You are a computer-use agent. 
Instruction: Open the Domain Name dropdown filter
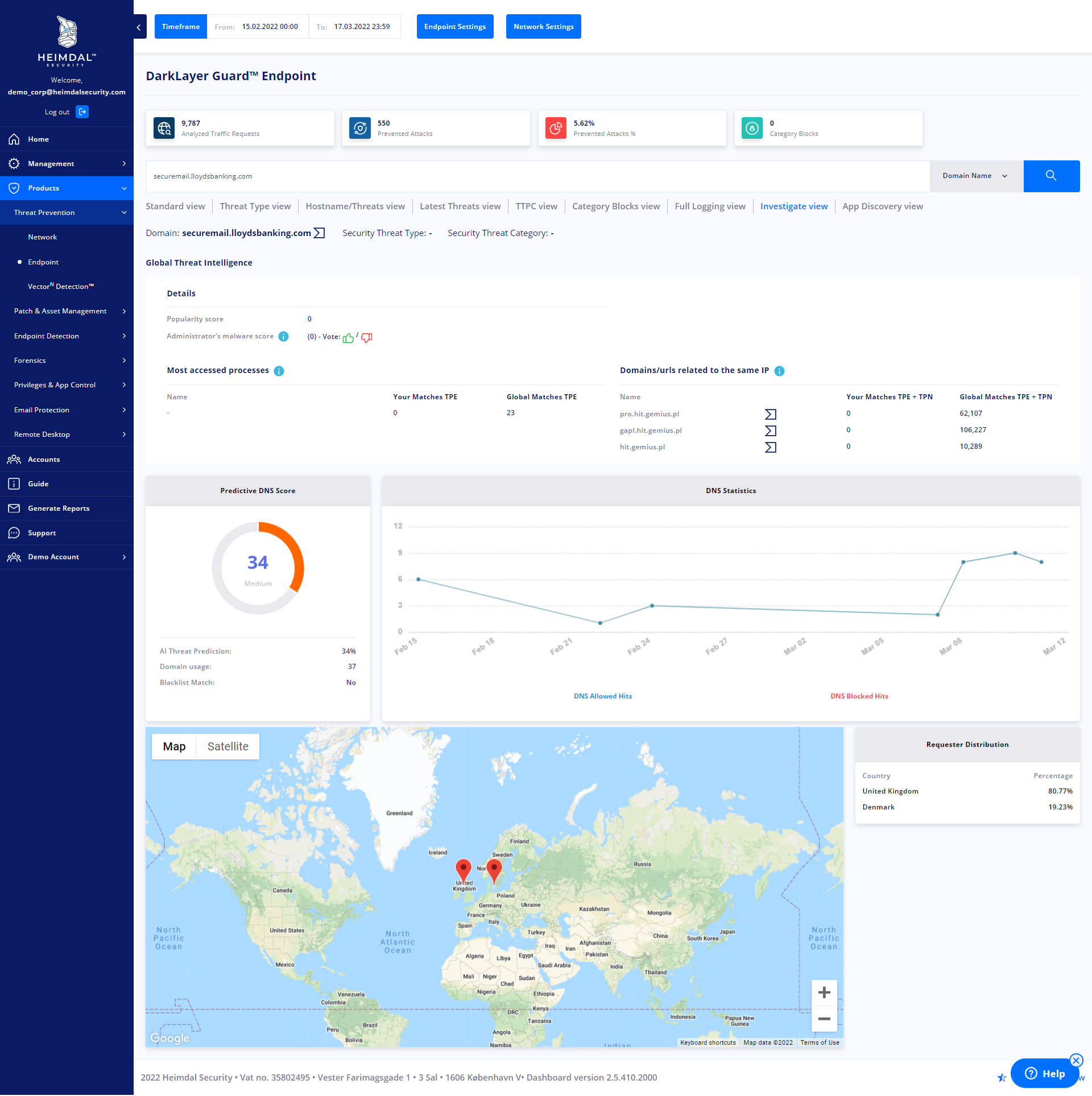click(975, 176)
